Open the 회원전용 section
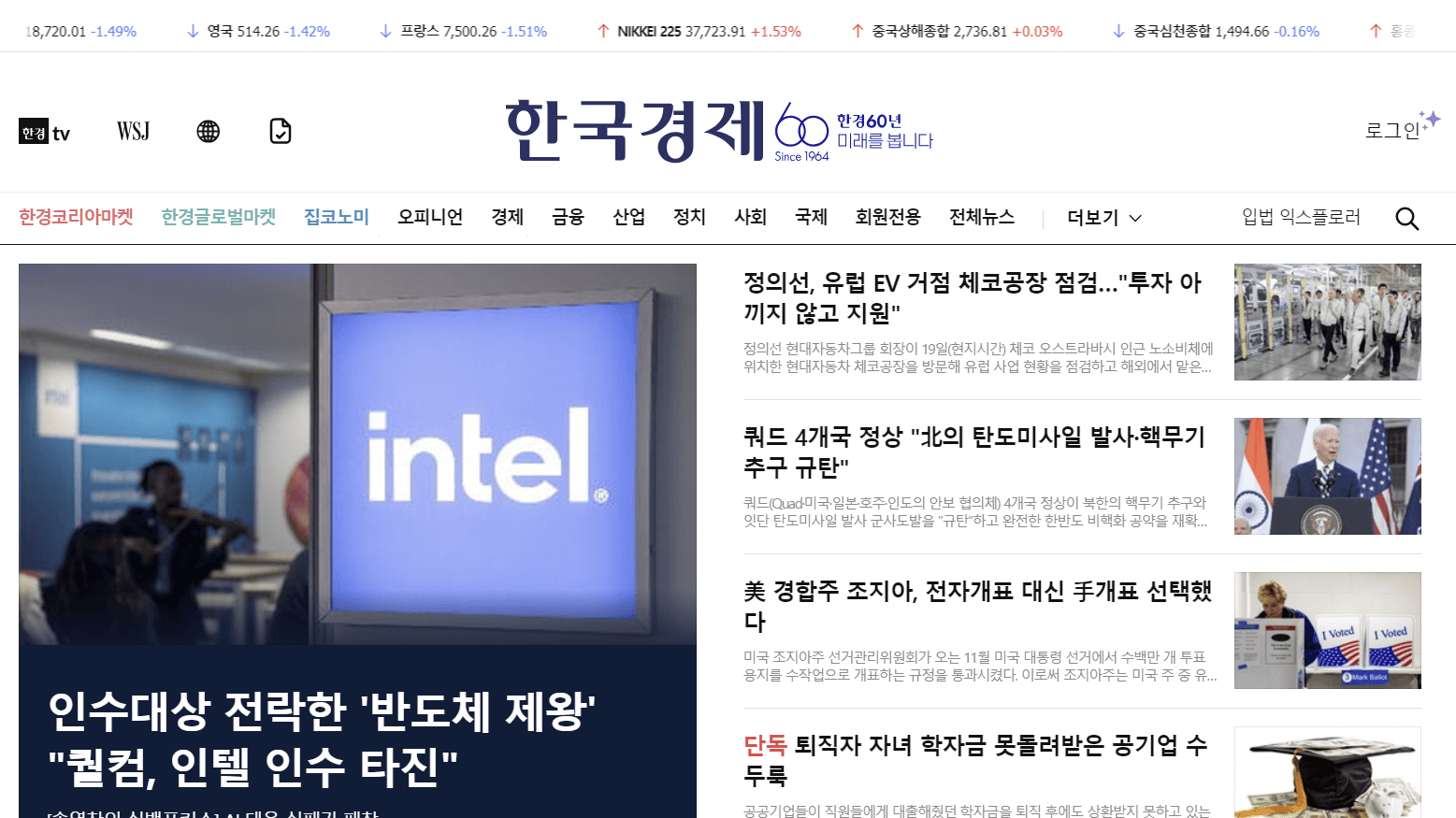Image resolution: width=1456 pixels, height=818 pixels. (x=887, y=216)
